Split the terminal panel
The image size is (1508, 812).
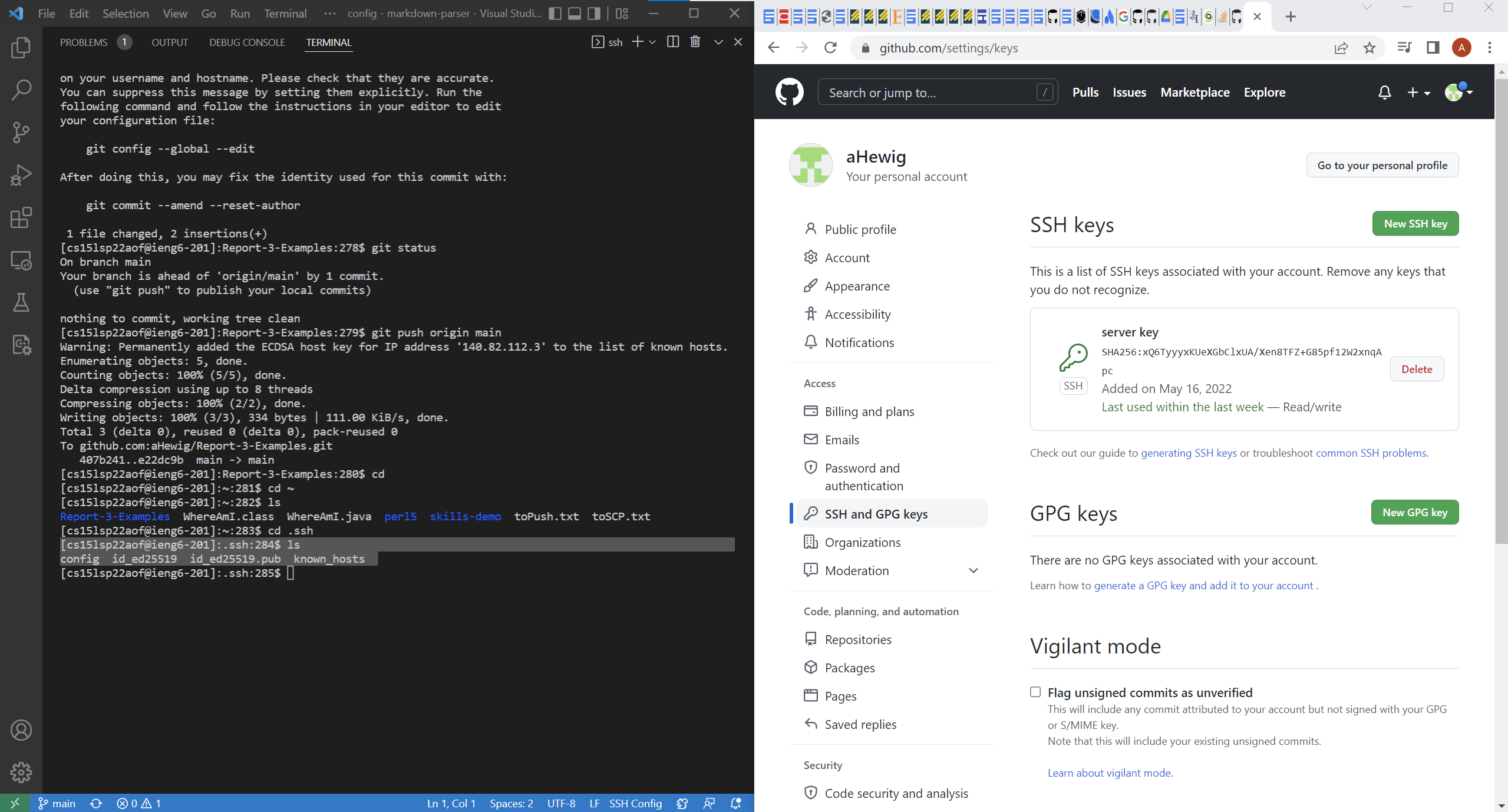pos(672,42)
